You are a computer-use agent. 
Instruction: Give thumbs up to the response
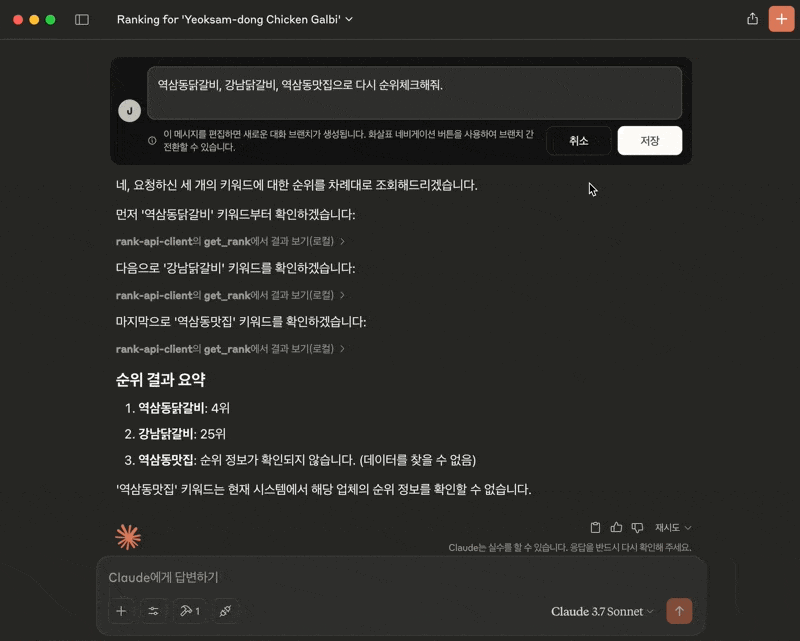tap(616, 527)
